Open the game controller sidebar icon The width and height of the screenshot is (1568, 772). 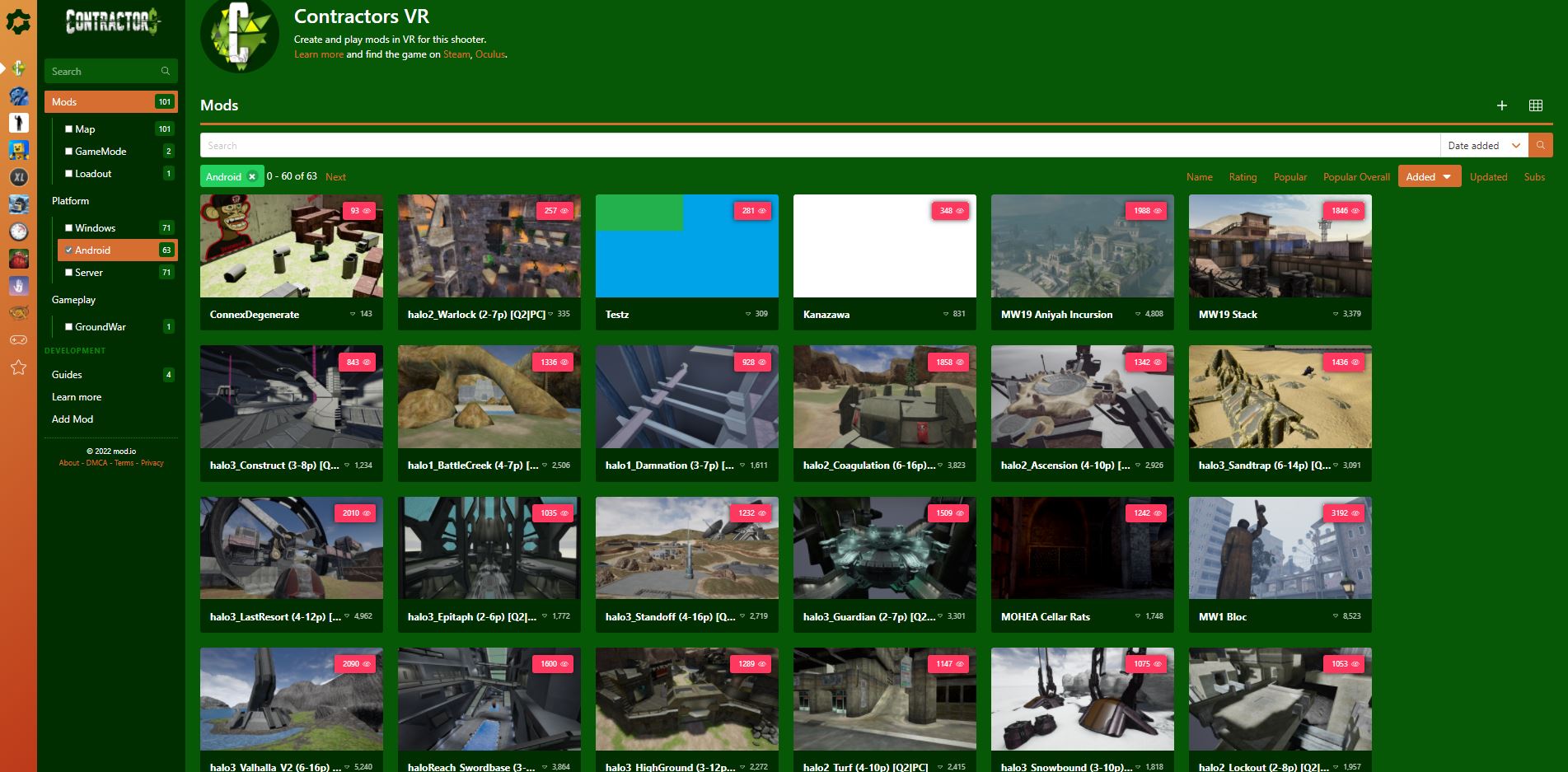click(x=18, y=339)
